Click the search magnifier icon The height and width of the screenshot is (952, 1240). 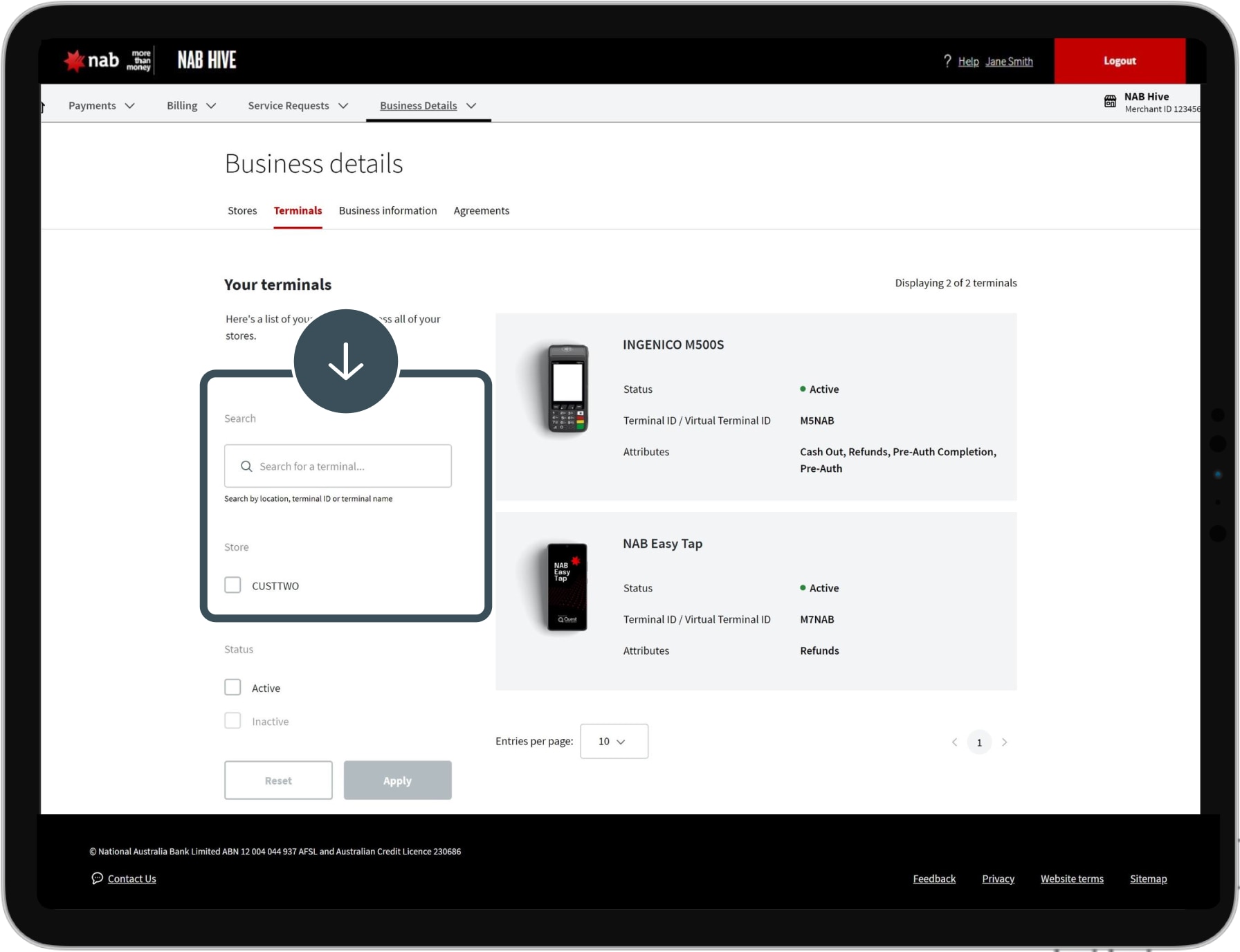[246, 466]
